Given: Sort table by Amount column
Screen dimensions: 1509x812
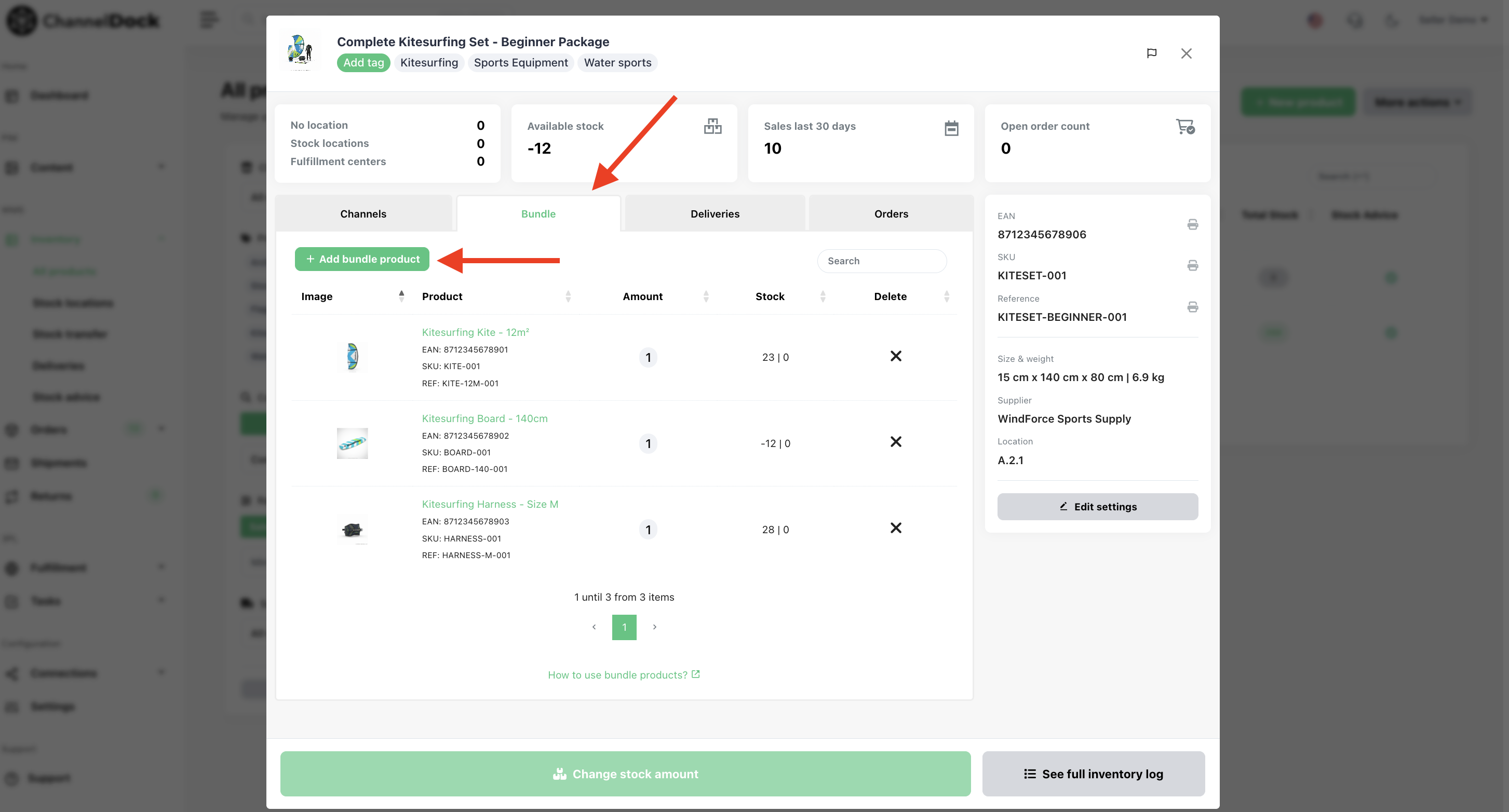Looking at the screenshot, I should 705,296.
